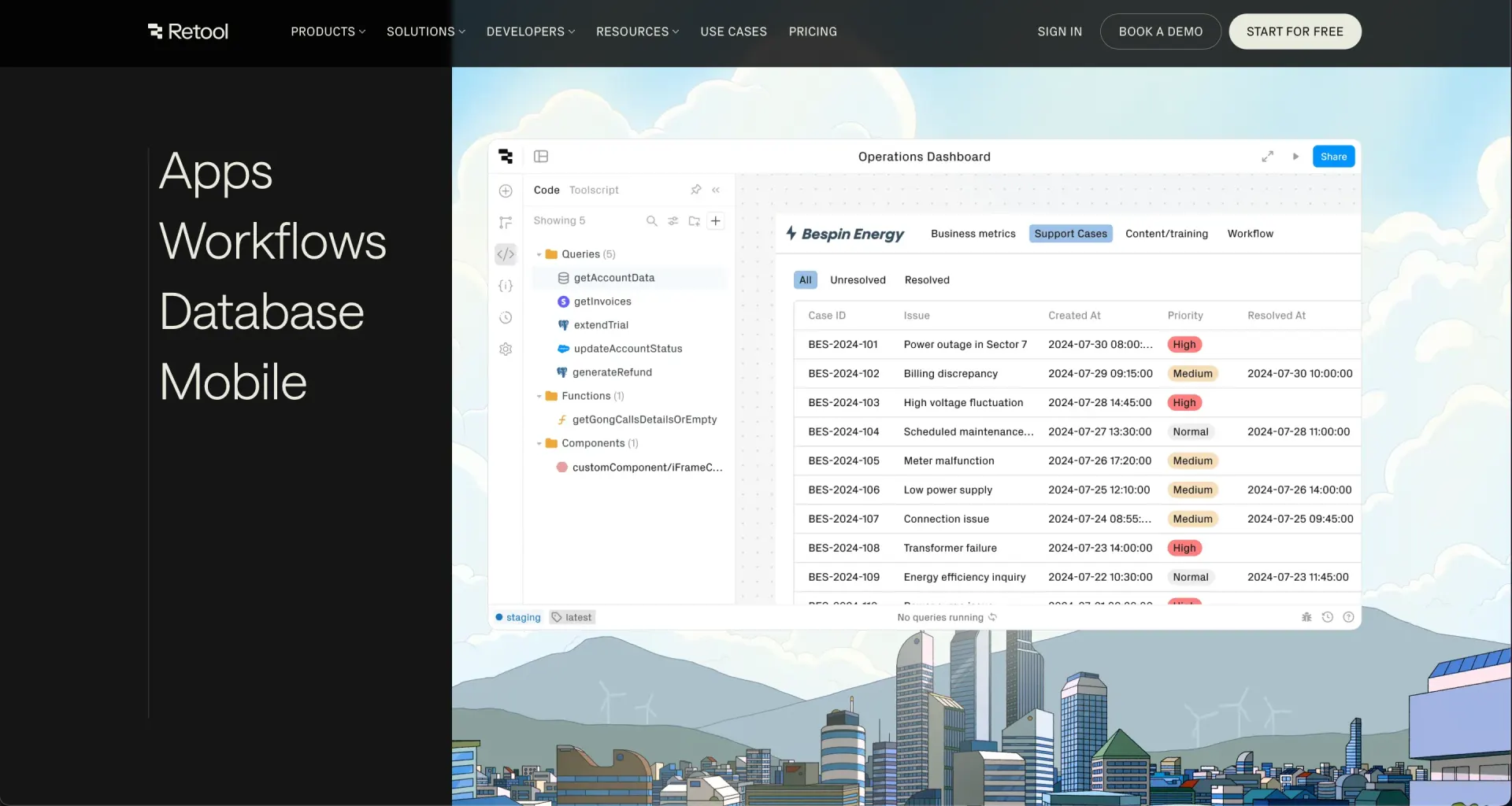The image size is (1512, 806).
Task: Create a new folder in Code panel
Action: coord(695,221)
